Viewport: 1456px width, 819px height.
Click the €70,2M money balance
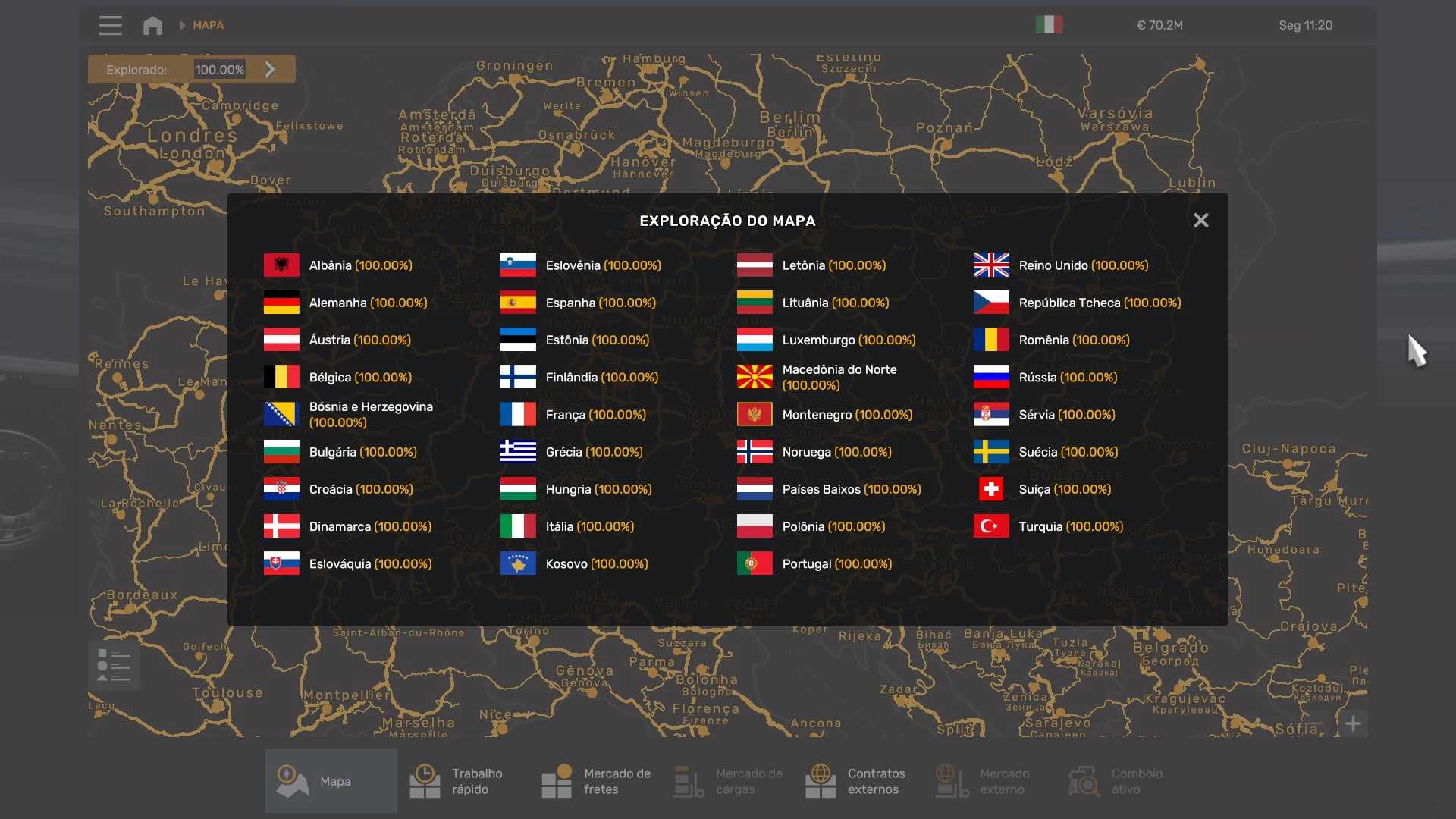[1159, 25]
